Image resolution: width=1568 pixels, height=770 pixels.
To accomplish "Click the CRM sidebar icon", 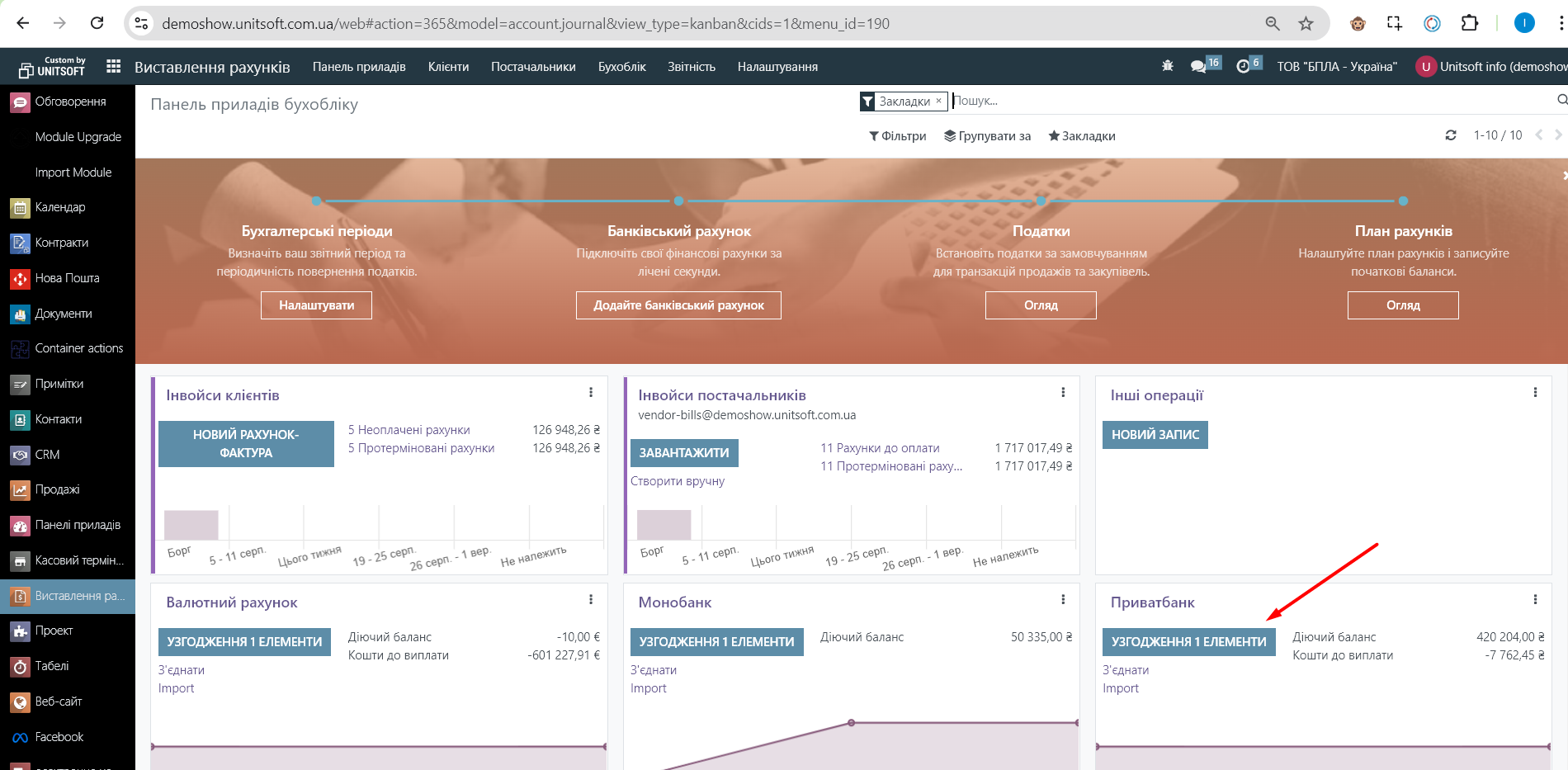I will [20, 455].
